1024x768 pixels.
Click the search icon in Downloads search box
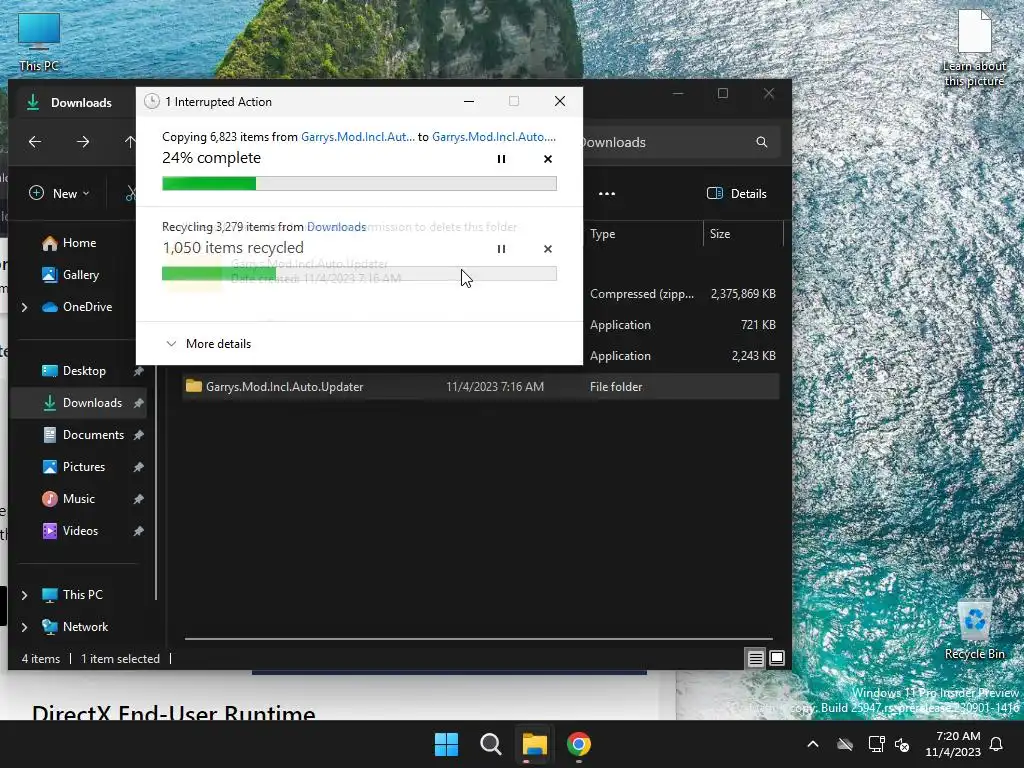click(761, 142)
